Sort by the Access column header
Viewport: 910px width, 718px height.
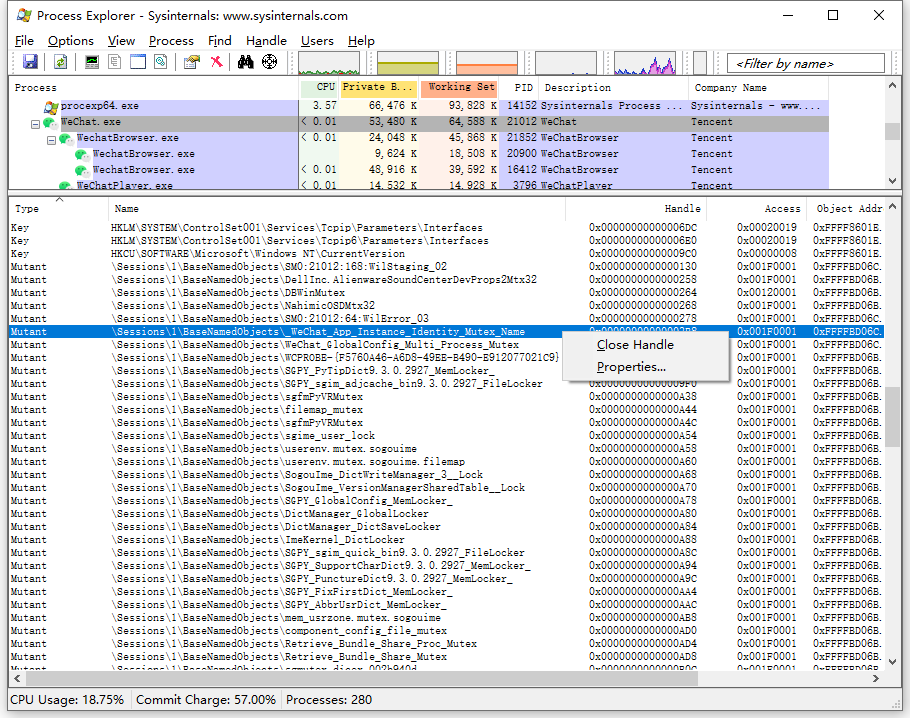point(756,209)
